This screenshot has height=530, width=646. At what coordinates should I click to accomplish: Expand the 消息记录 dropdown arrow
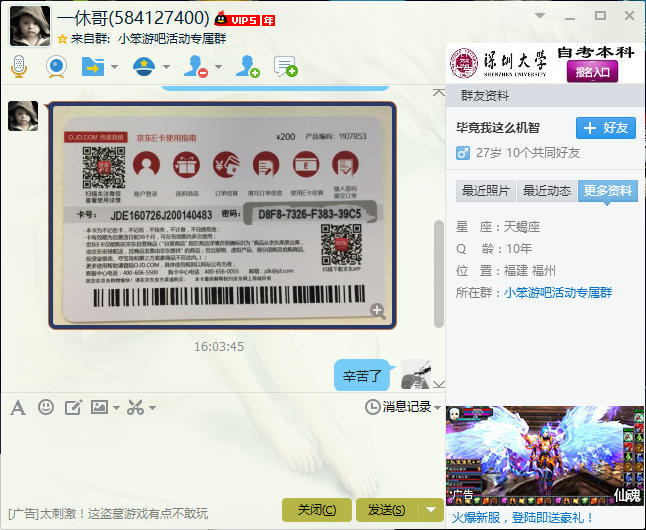[438, 408]
